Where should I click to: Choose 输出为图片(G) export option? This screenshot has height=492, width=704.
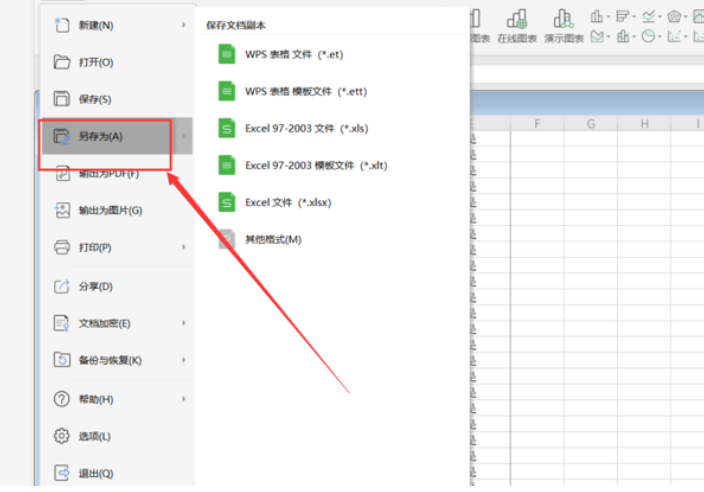[117, 210]
